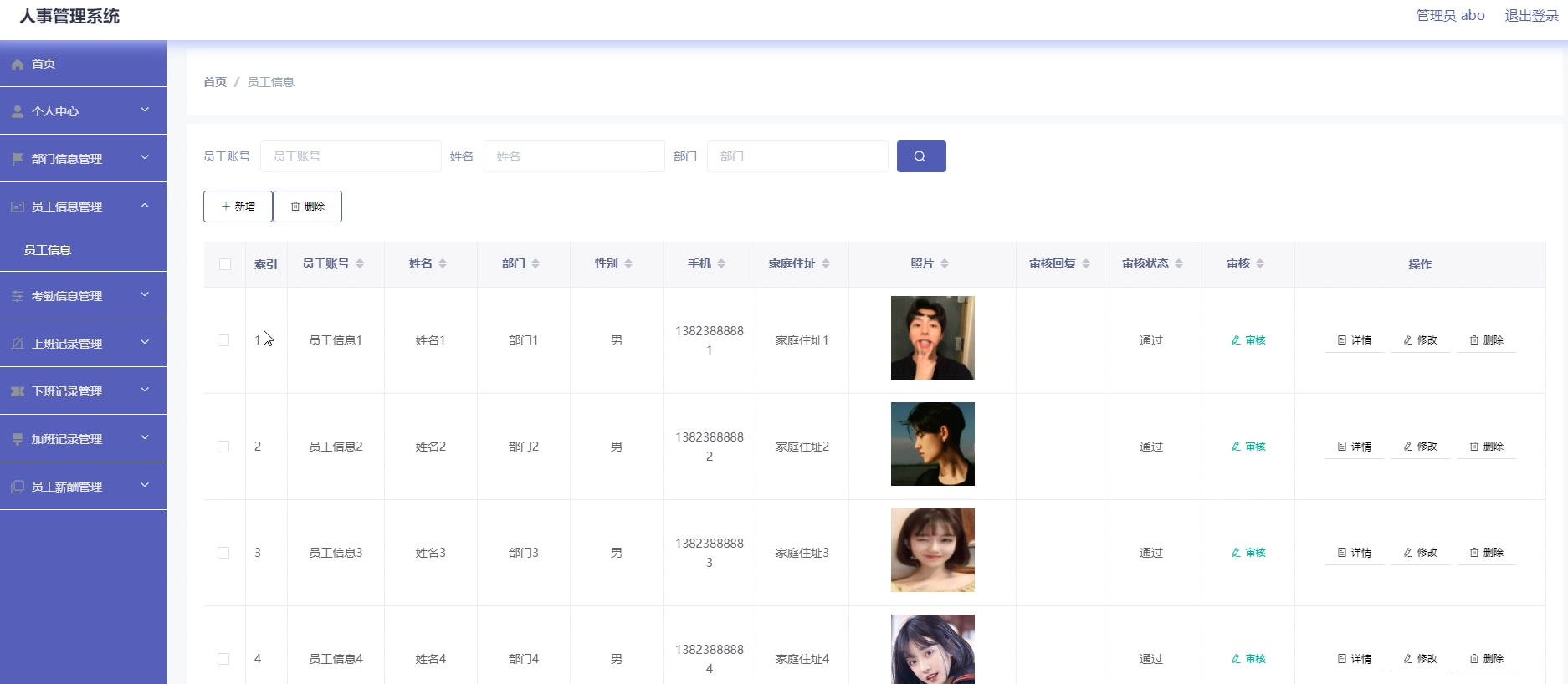Click the 部门 search input
This screenshot has height=684, width=1568.
797,156
